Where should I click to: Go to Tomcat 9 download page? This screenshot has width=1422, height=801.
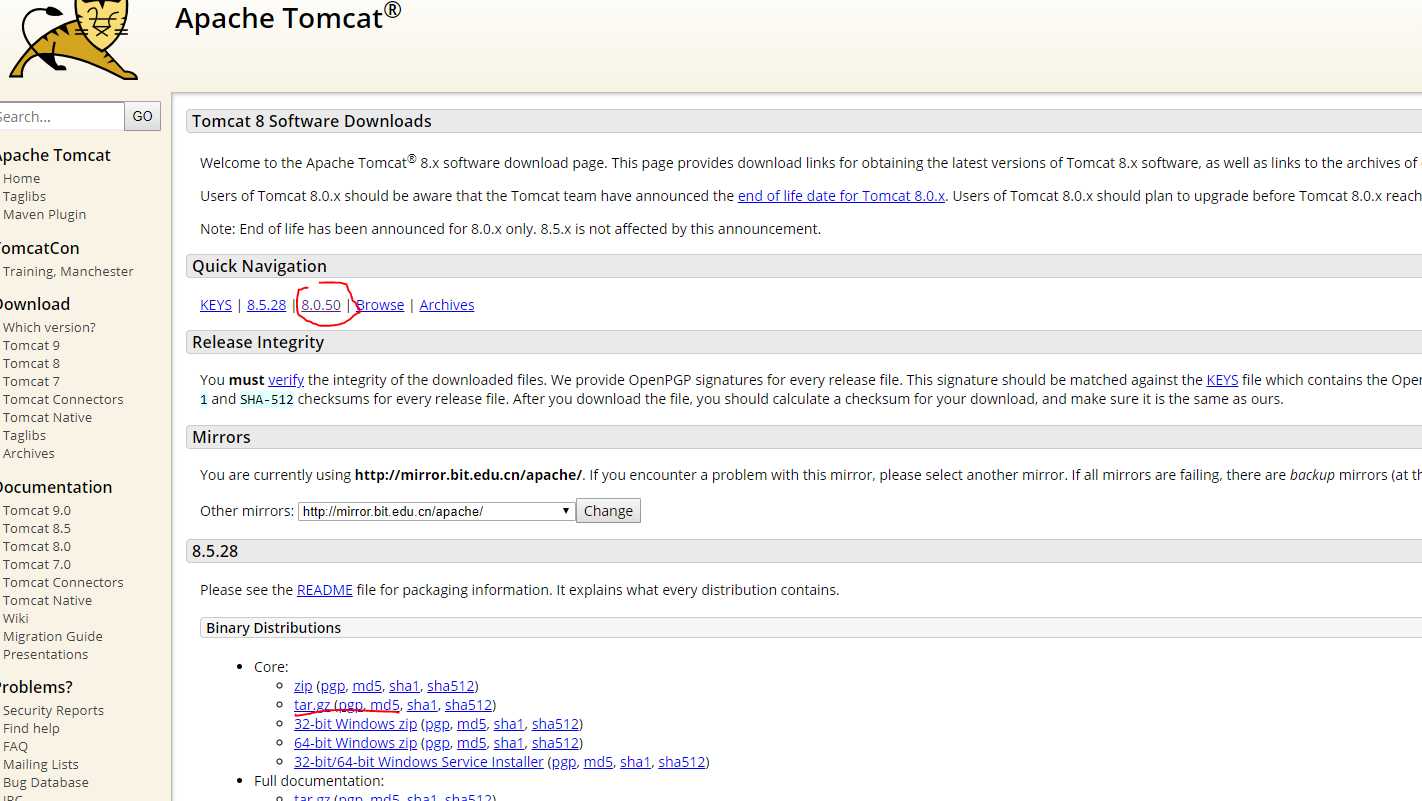[31, 345]
